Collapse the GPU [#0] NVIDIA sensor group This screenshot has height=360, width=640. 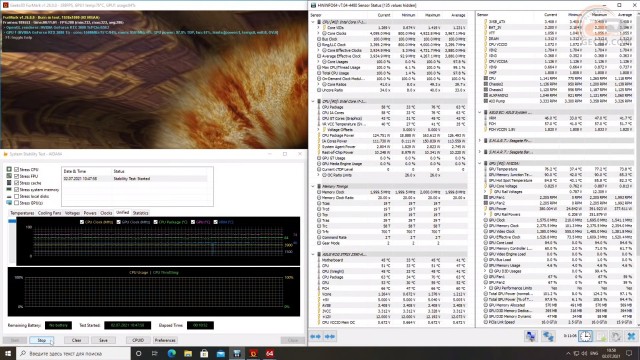(x=480, y=163)
